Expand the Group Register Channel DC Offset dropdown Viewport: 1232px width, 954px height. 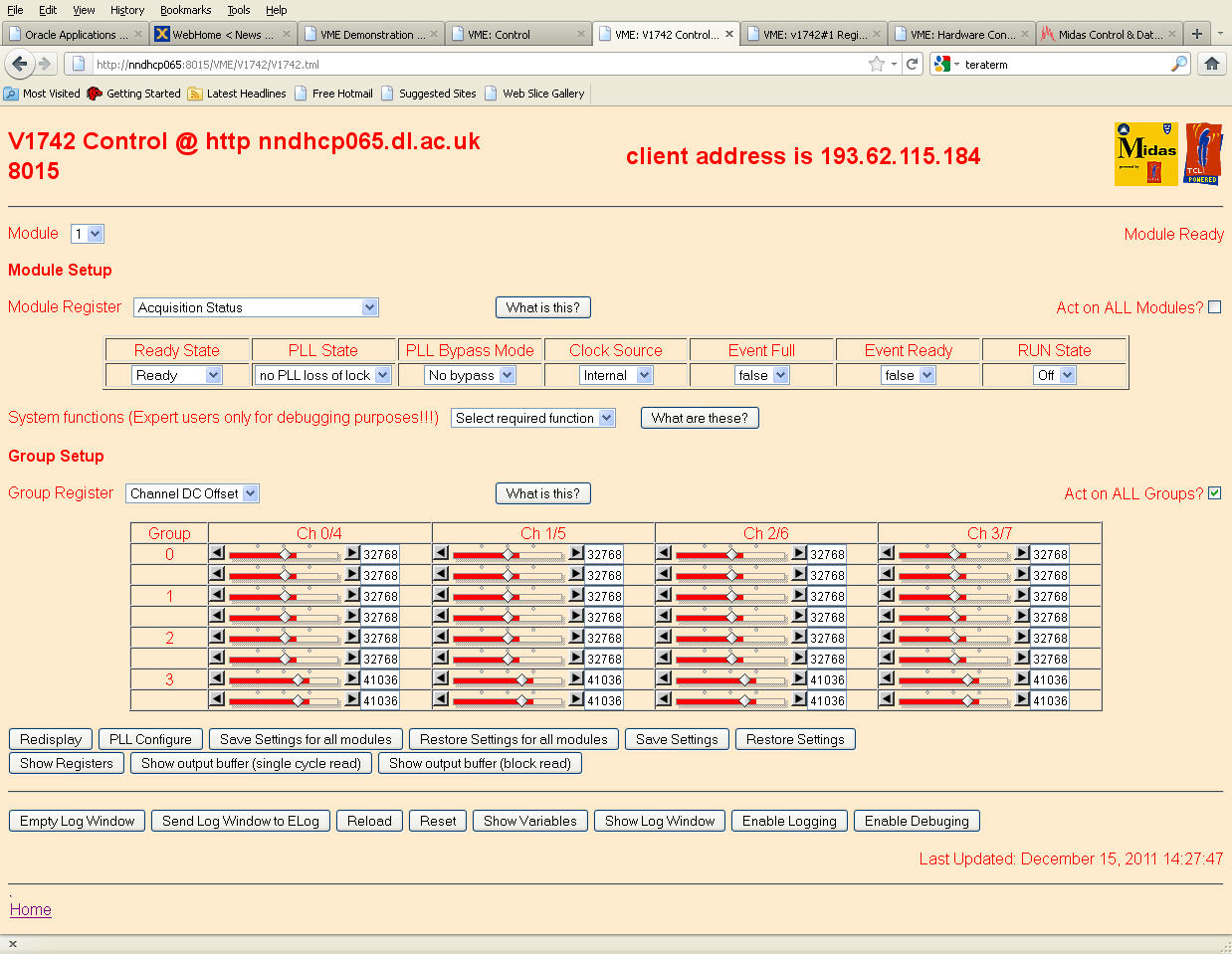click(x=193, y=493)
